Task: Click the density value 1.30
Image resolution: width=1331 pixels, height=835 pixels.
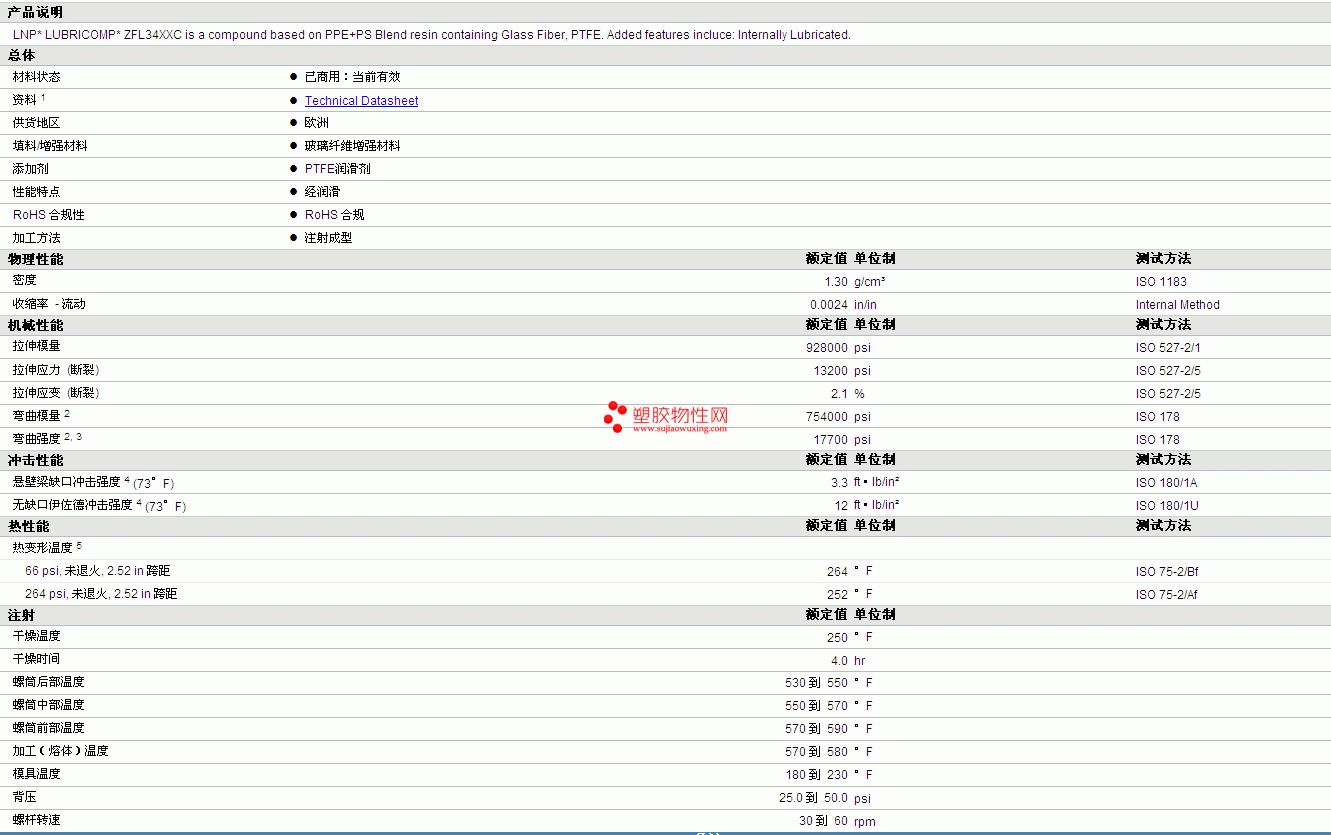Action: click(836, 282)
